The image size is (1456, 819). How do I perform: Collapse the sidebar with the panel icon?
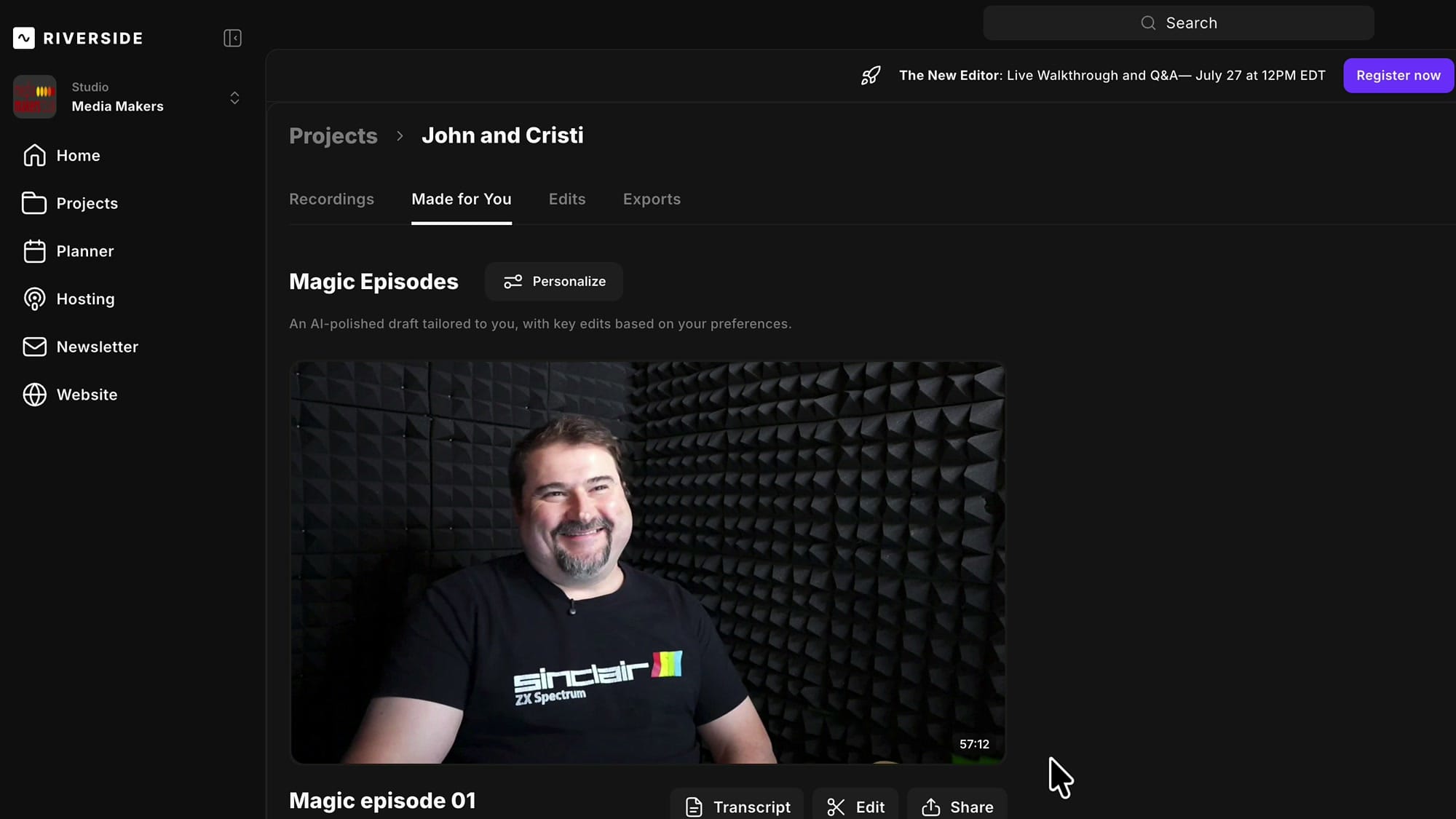(232, 38)
